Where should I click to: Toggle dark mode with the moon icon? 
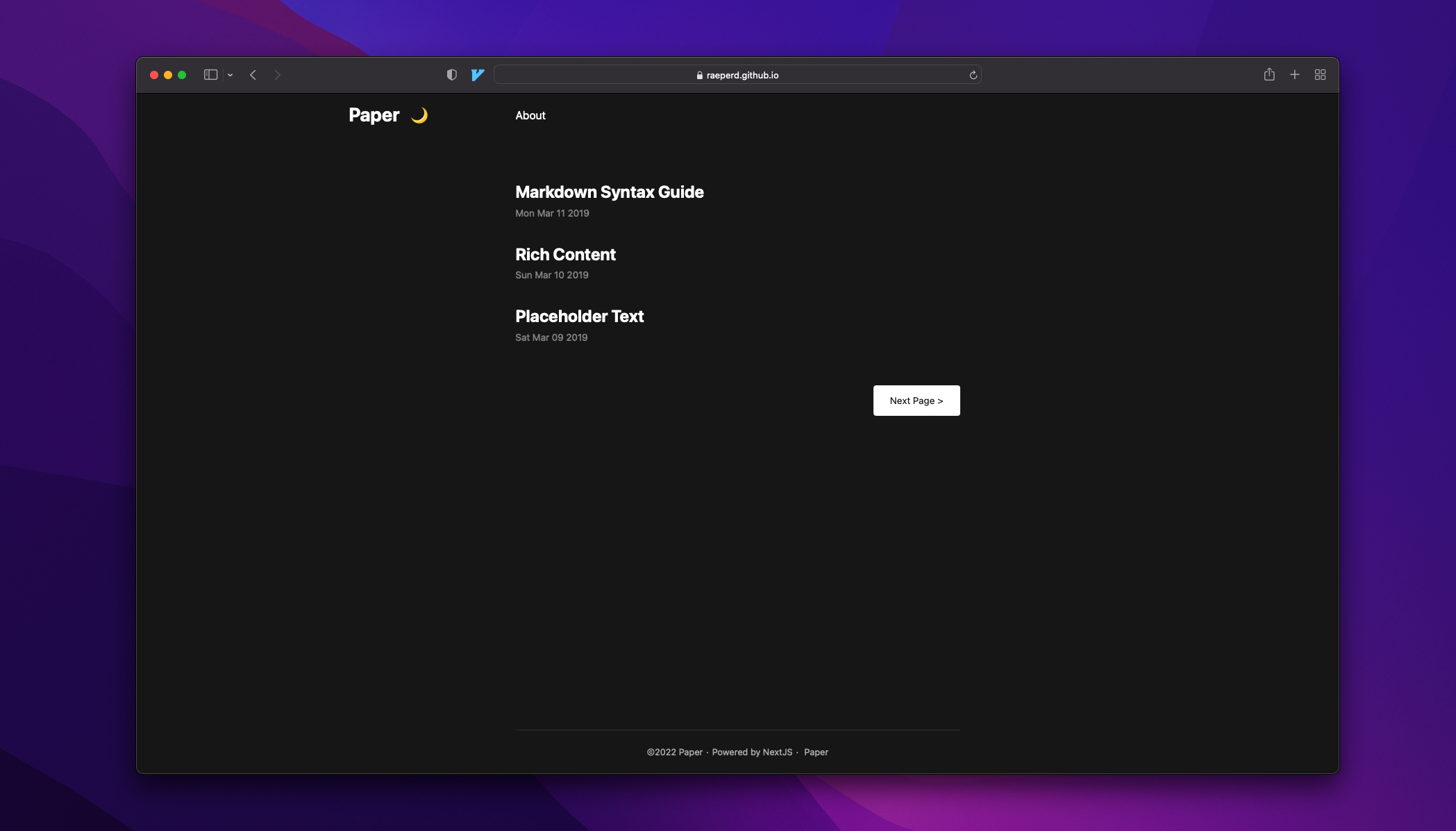point(419,115)
